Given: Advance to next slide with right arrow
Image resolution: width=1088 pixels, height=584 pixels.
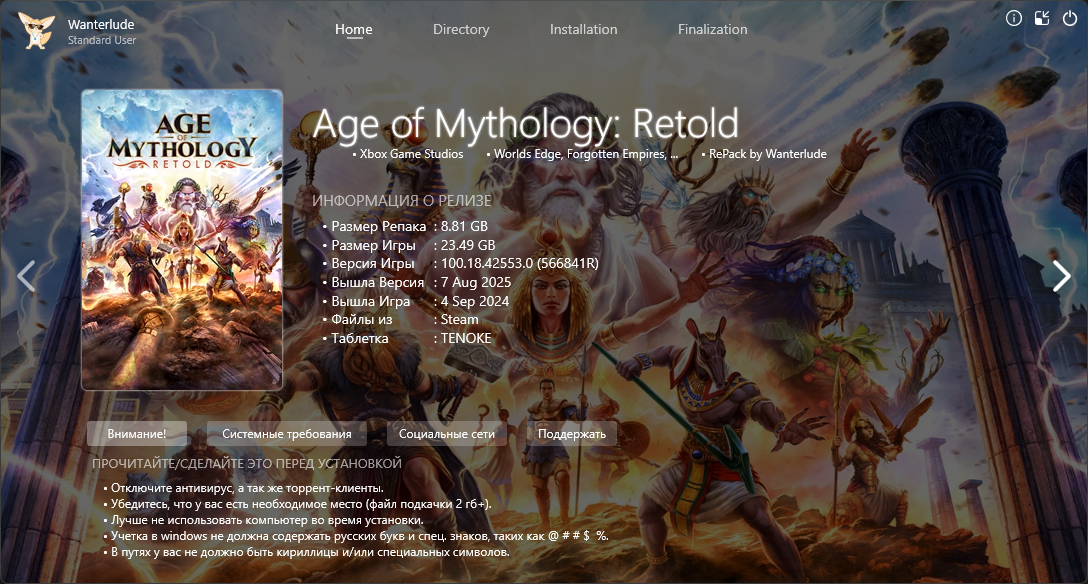Looking at the screenshot, I should tap(1061, 276).
